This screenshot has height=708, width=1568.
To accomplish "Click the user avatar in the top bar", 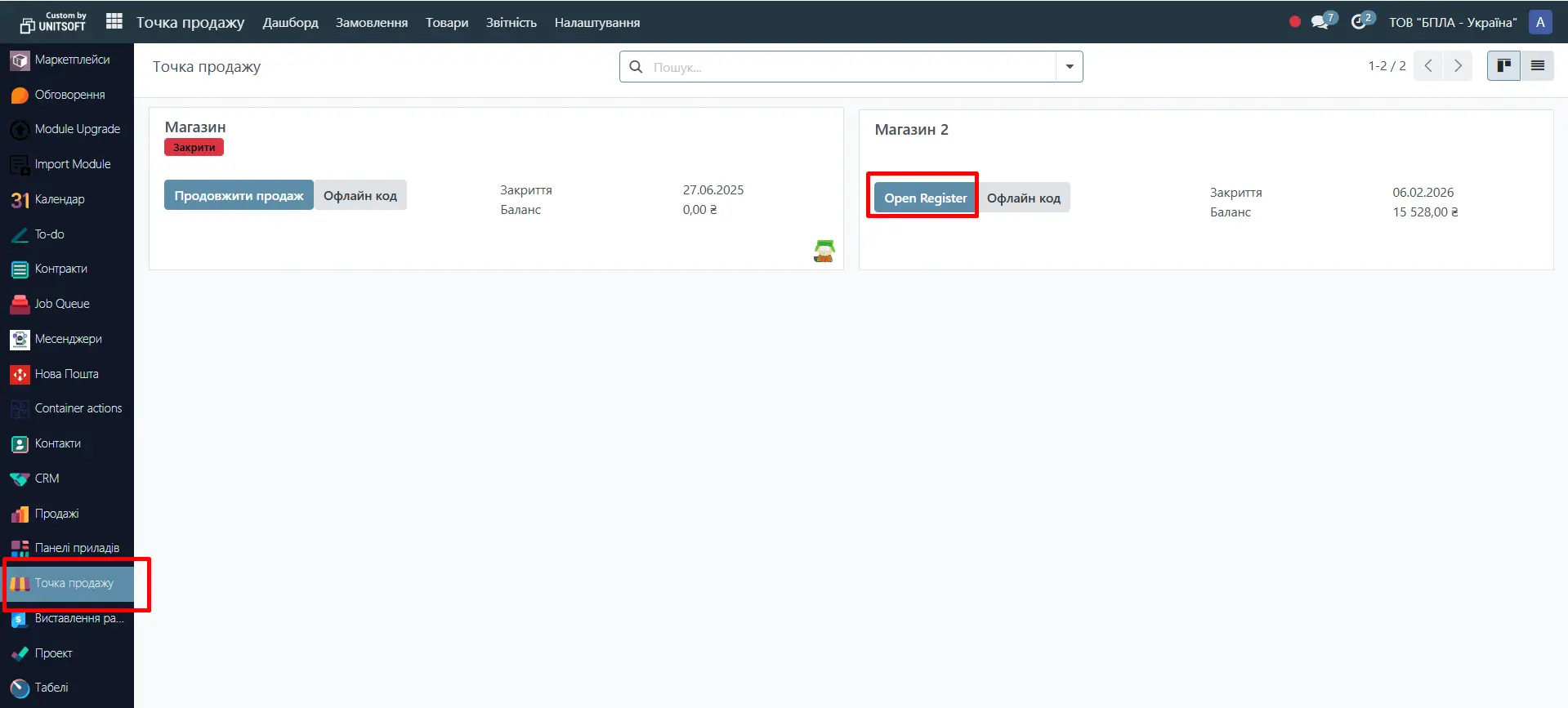I will [x=1540, y=22].
